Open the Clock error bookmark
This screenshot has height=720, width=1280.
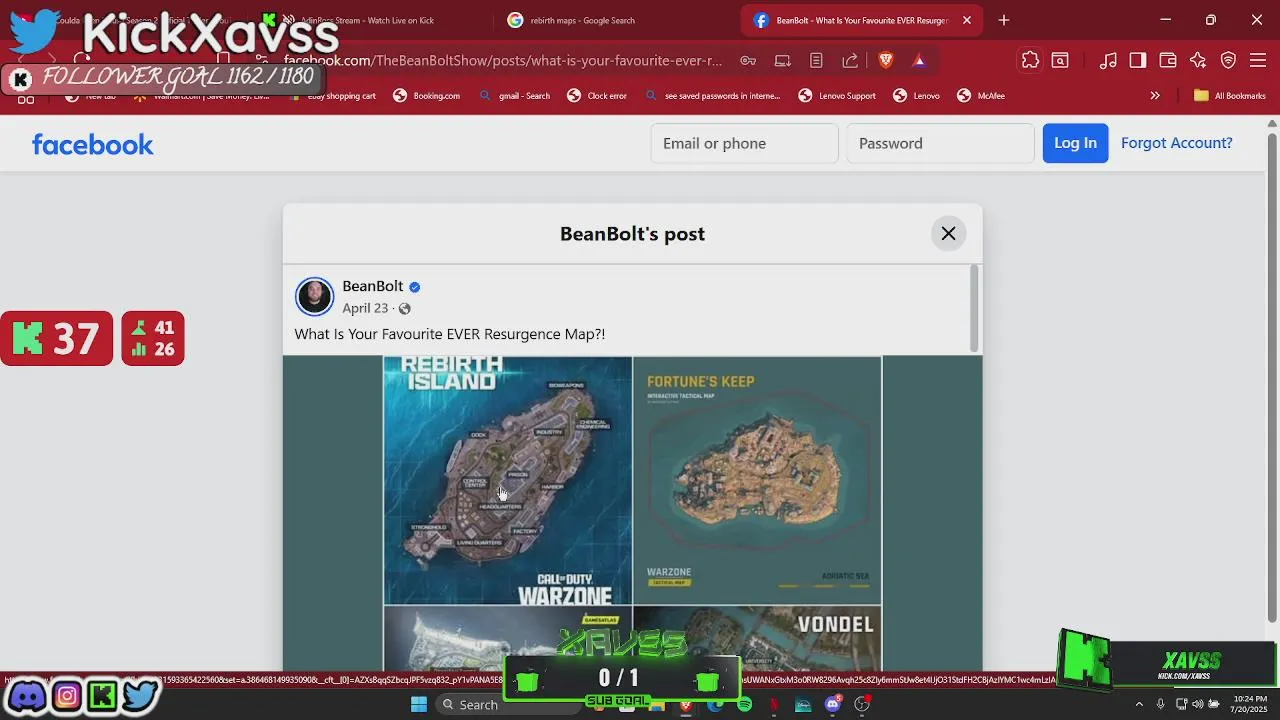point(597,96)
